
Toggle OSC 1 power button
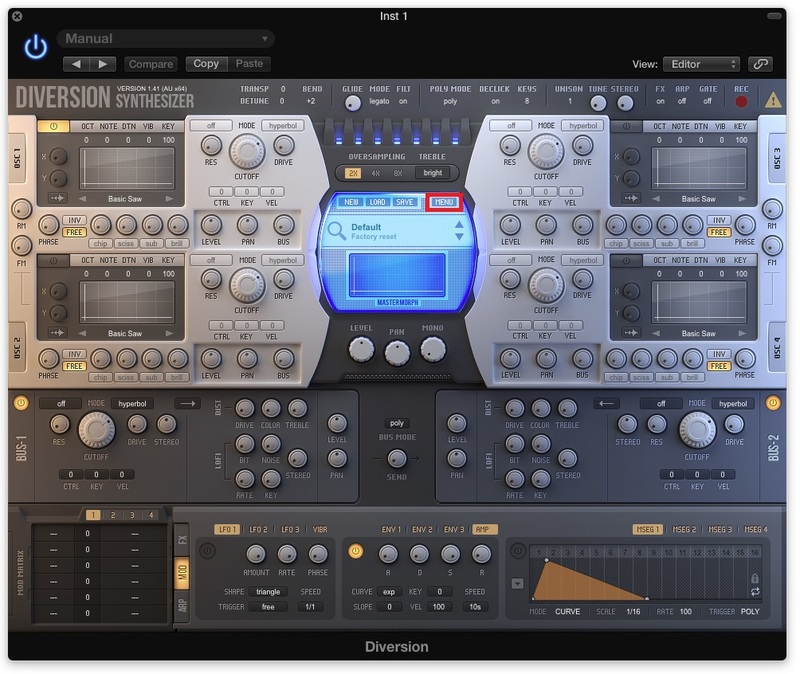(53, 126)
